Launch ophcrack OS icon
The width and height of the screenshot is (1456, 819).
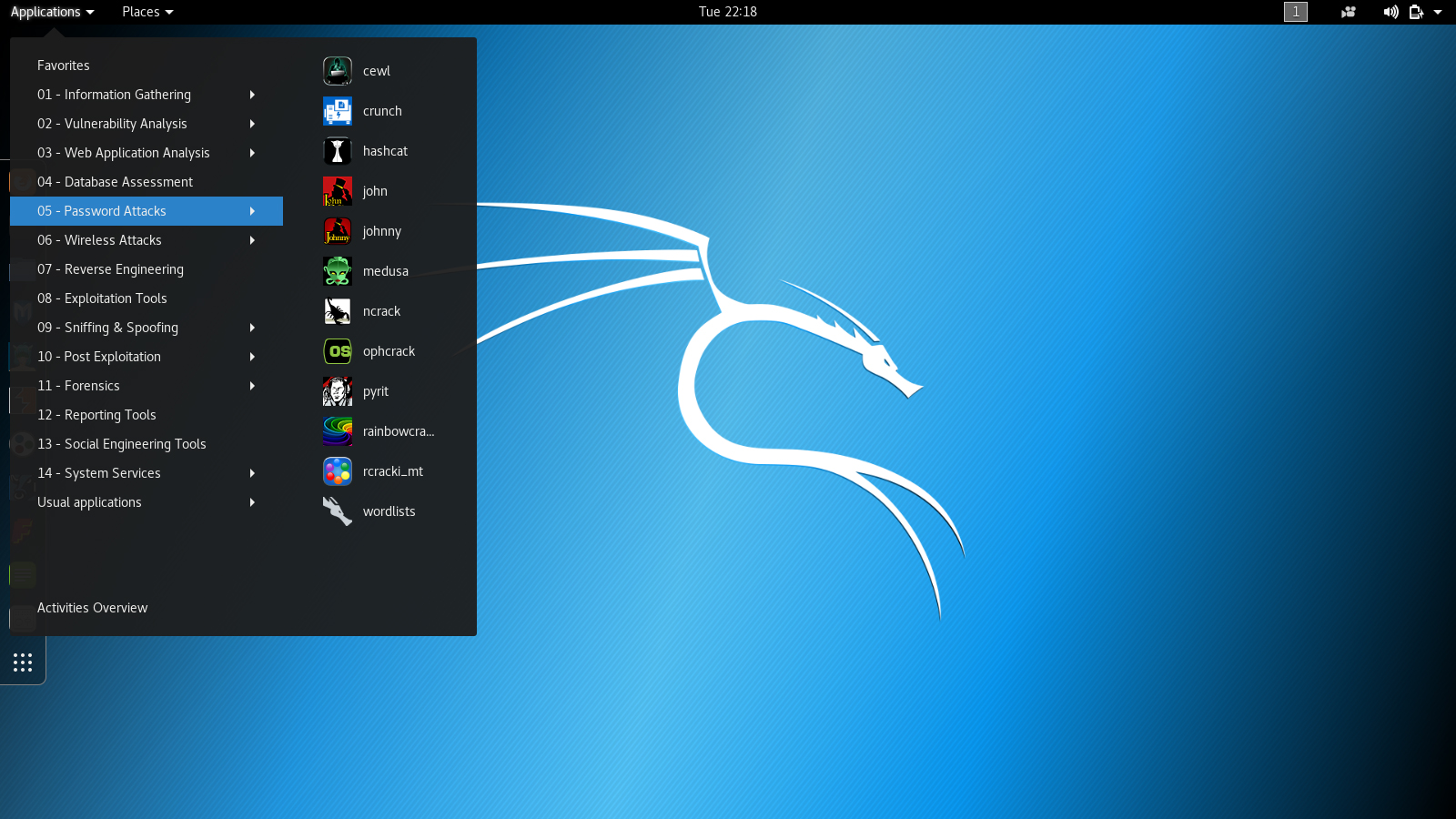tap(338, 351)
